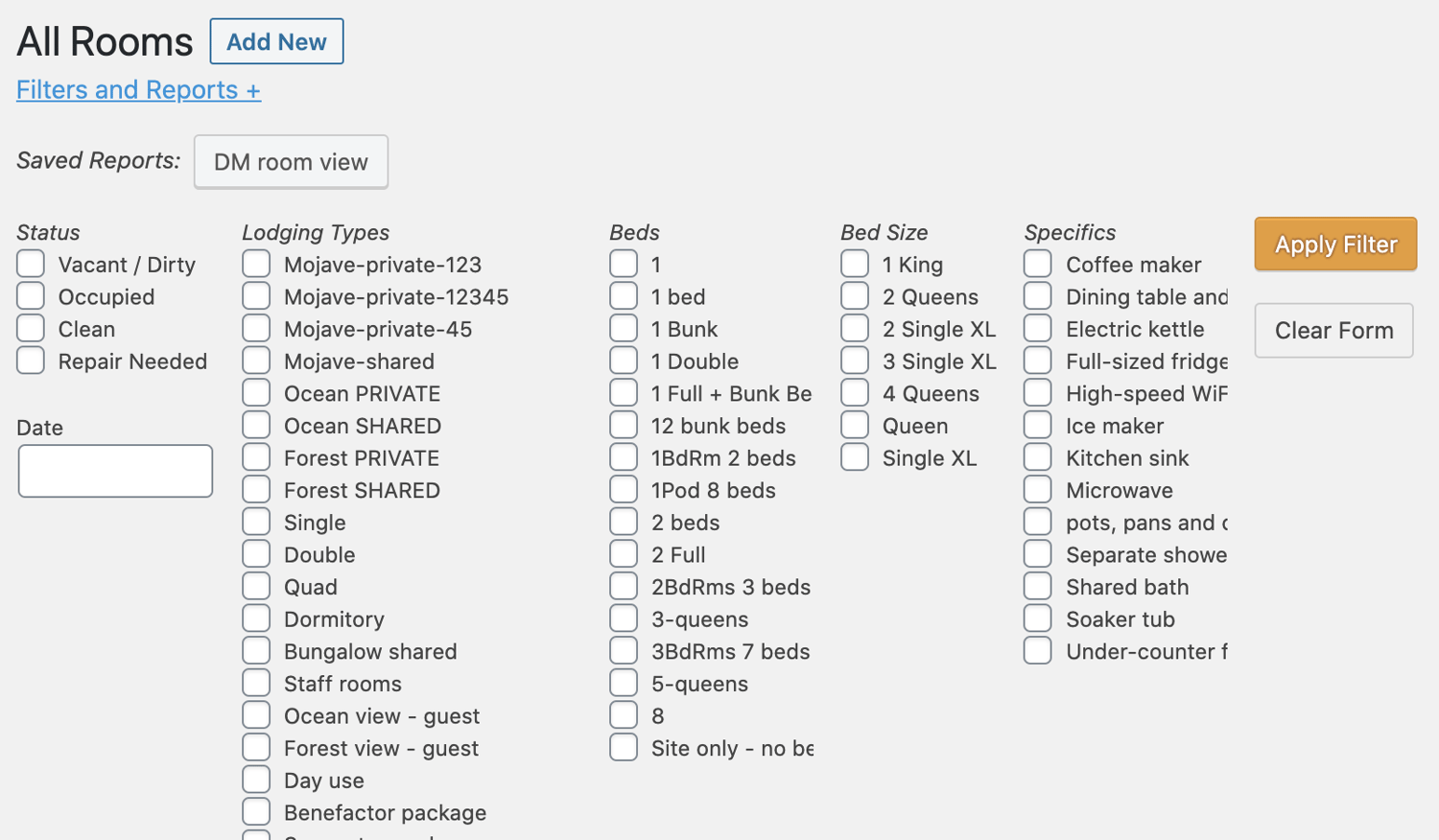Image resolution: width=1439 pixels, height=840 pixels.
Task: Click the Apply Filter button
Action: point(1334,245)
